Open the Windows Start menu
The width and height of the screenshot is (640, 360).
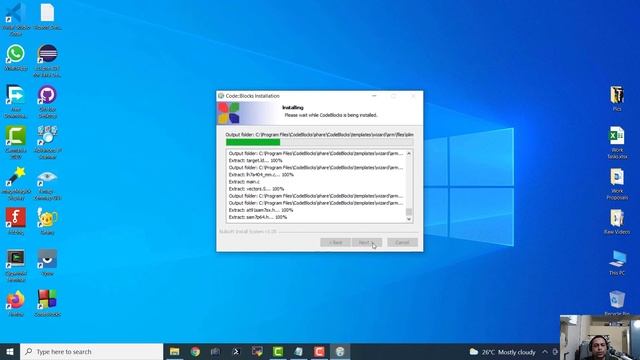pos(10,351)
